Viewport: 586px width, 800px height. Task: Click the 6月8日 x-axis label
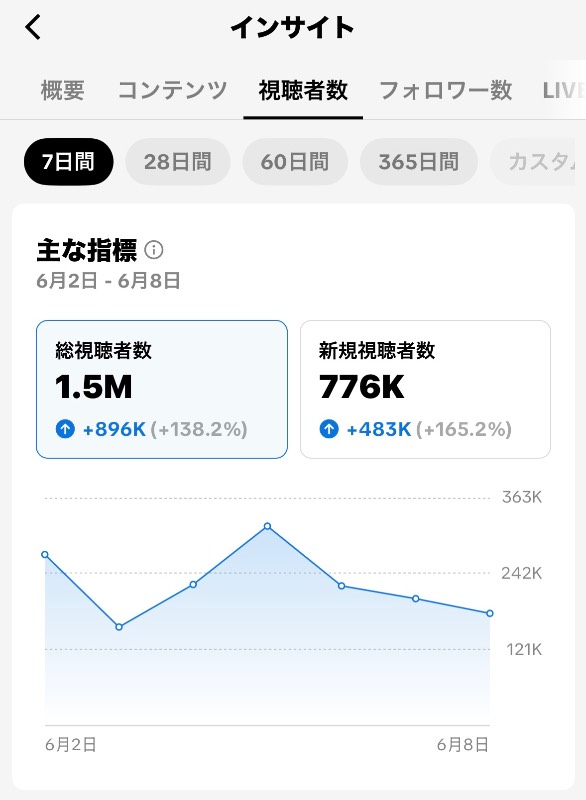click(x=463, y=745)
